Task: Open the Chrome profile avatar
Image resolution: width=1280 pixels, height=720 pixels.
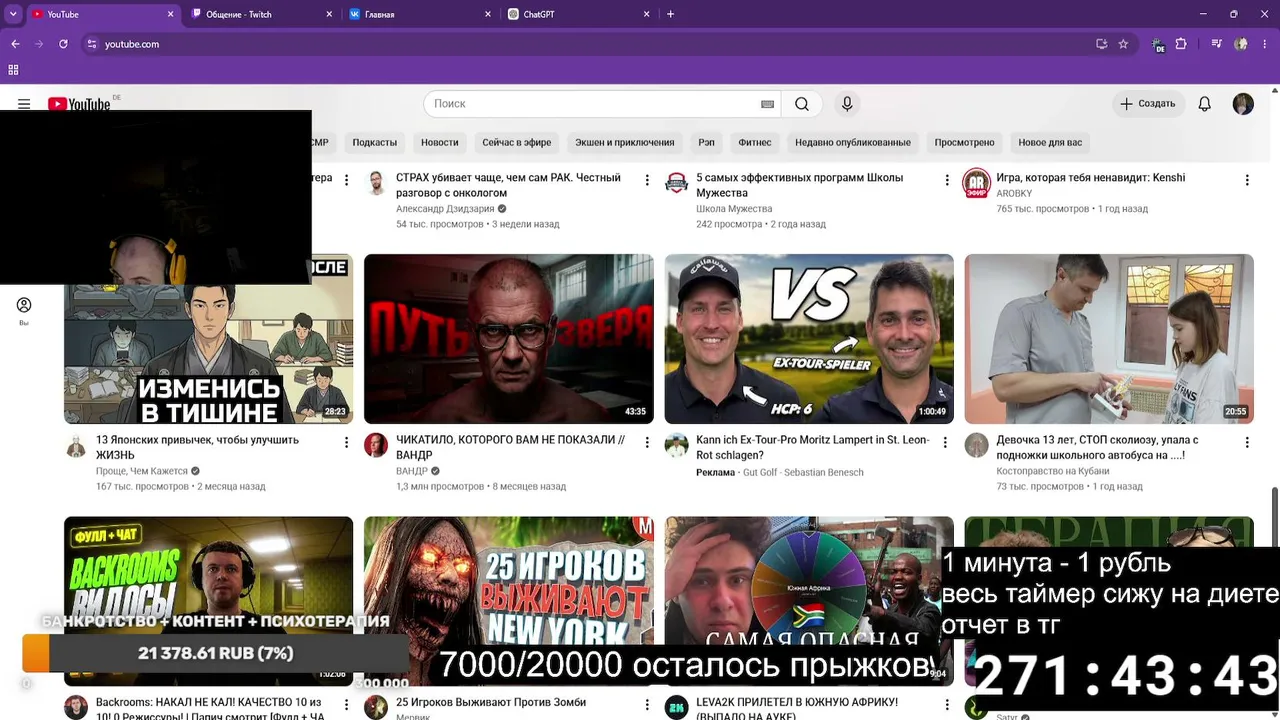Action: (1241, 44)
